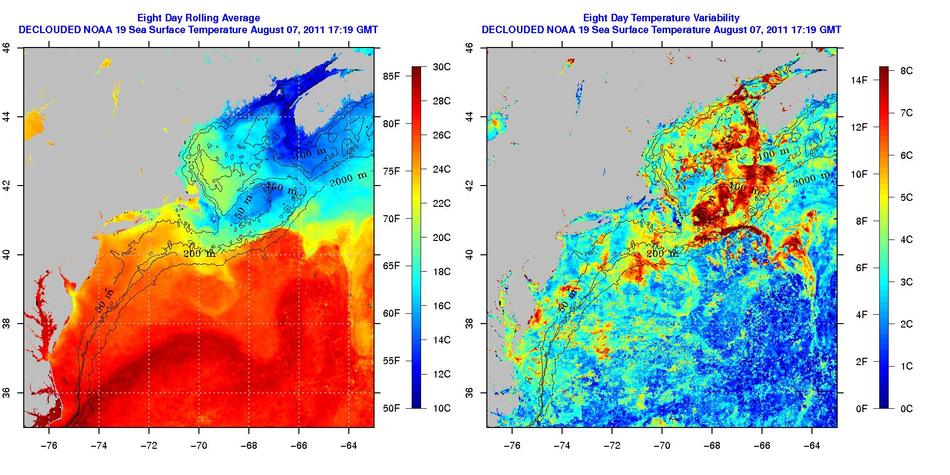Click longitude -74 tick label under right map
The width and height of the screenshot is (950, 475).
coord(562,447)
